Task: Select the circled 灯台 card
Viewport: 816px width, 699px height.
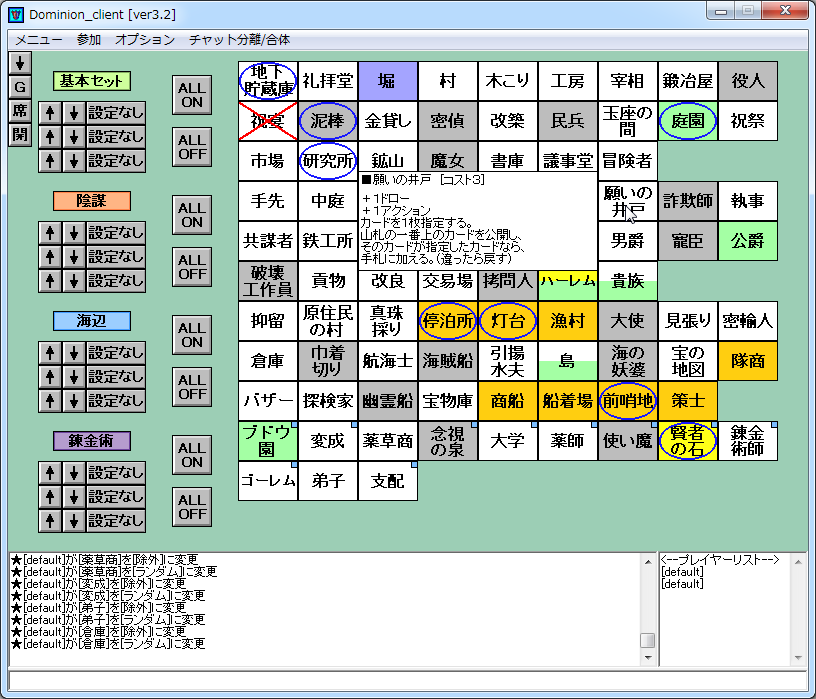Action: point(507,321)
